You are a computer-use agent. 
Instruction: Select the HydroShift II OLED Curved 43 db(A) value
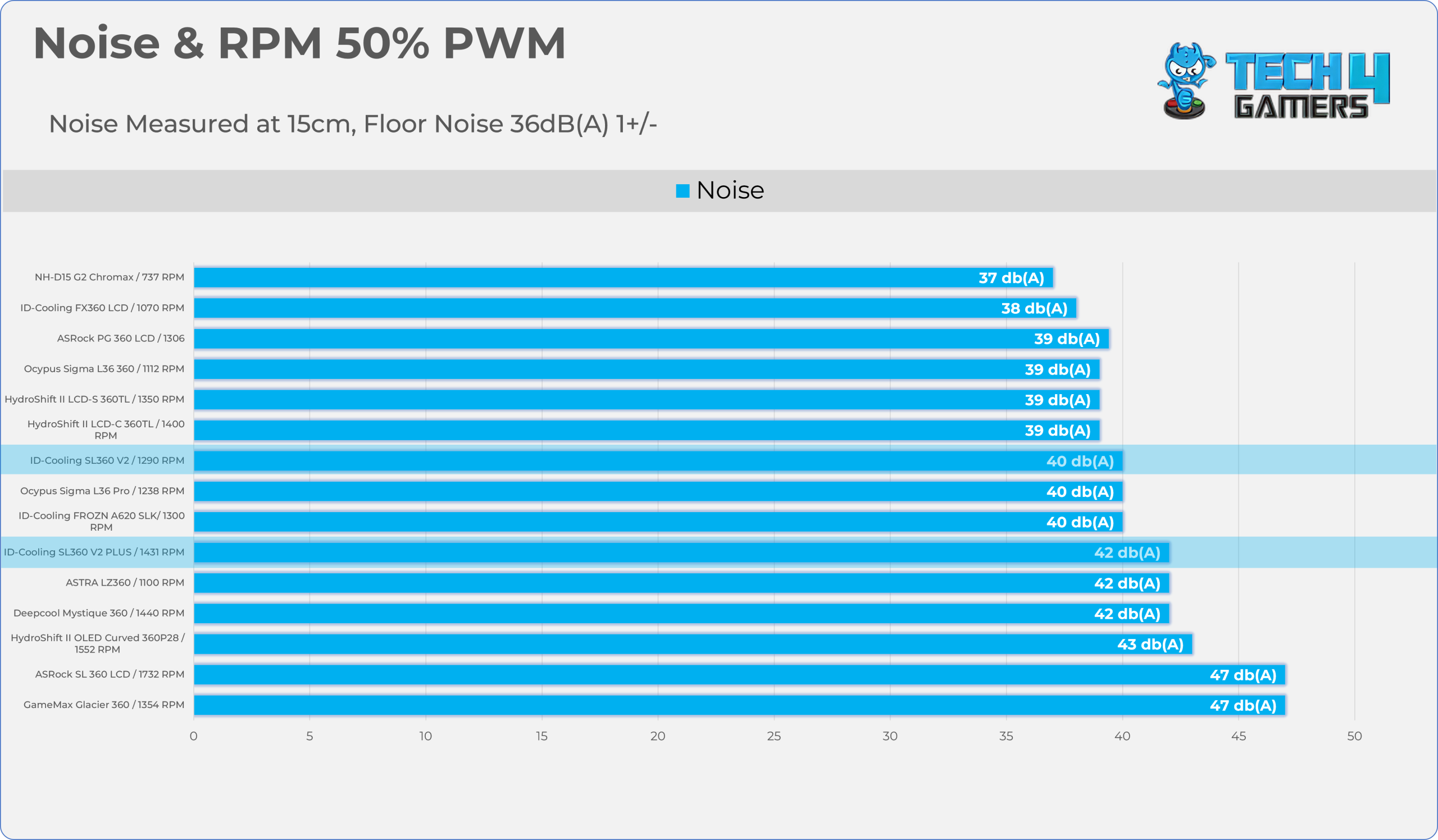(1150, 645)
